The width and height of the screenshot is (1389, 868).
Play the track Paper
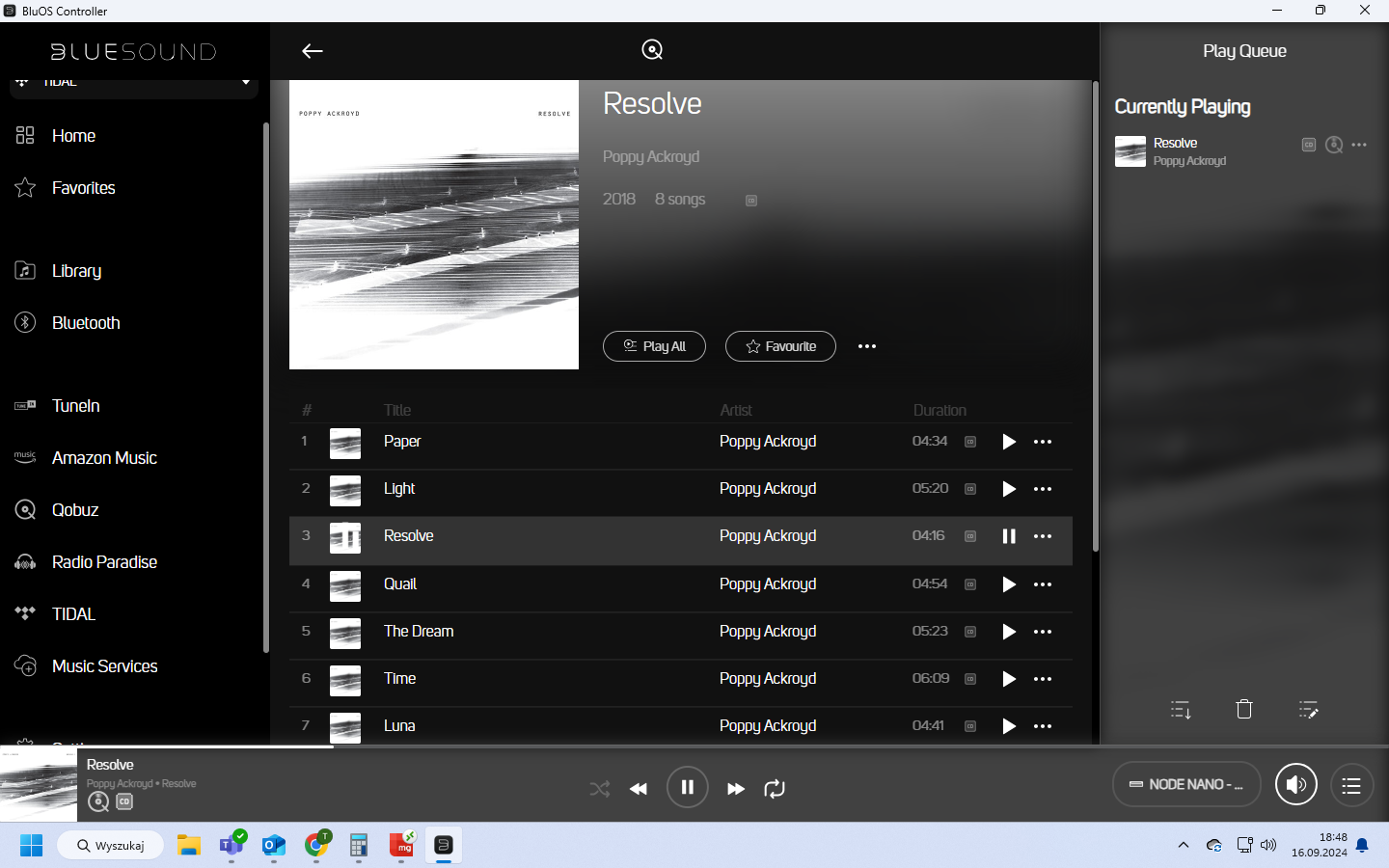1009,442
